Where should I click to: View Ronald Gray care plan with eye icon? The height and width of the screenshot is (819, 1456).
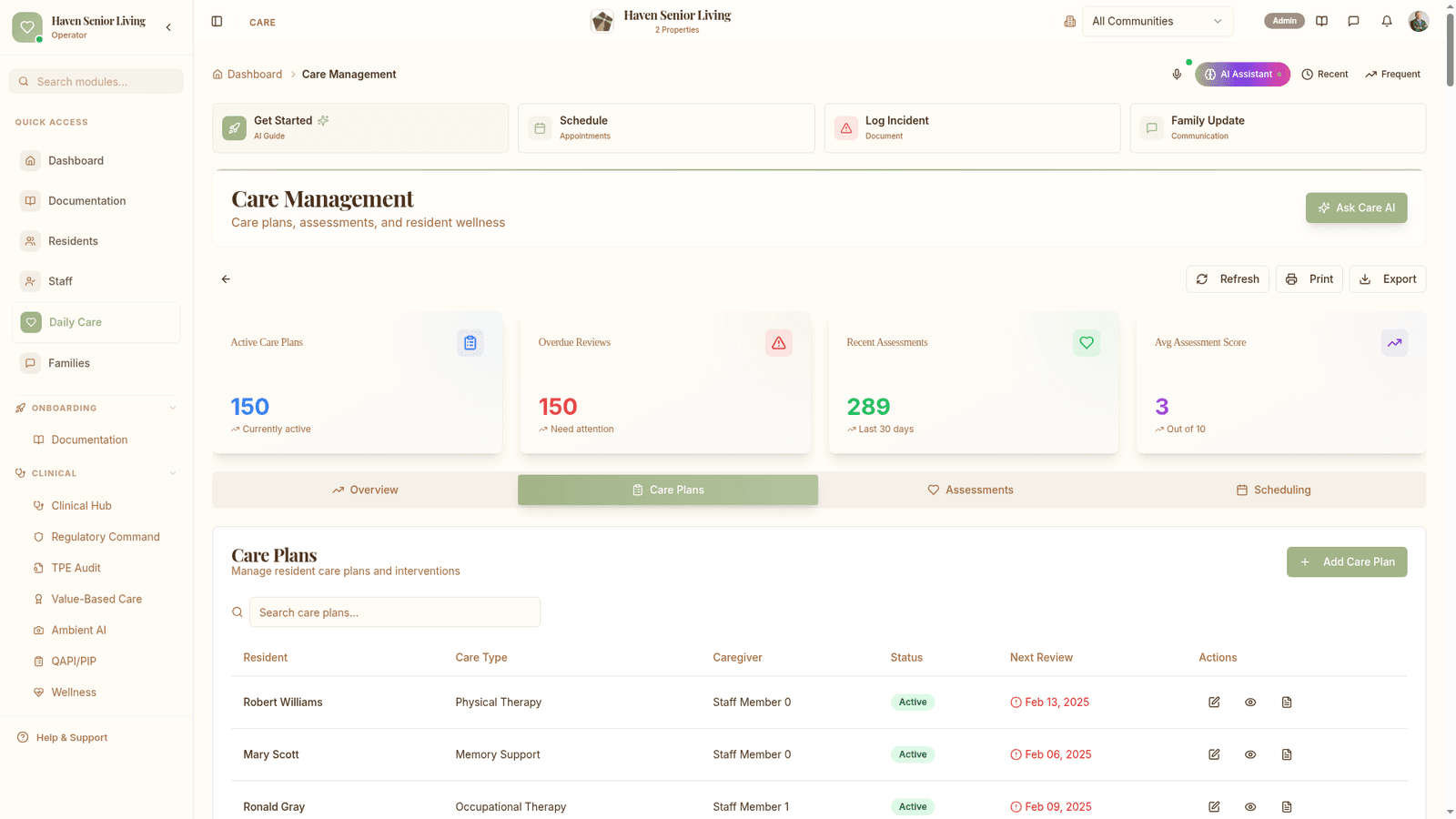coord(1250,807)
